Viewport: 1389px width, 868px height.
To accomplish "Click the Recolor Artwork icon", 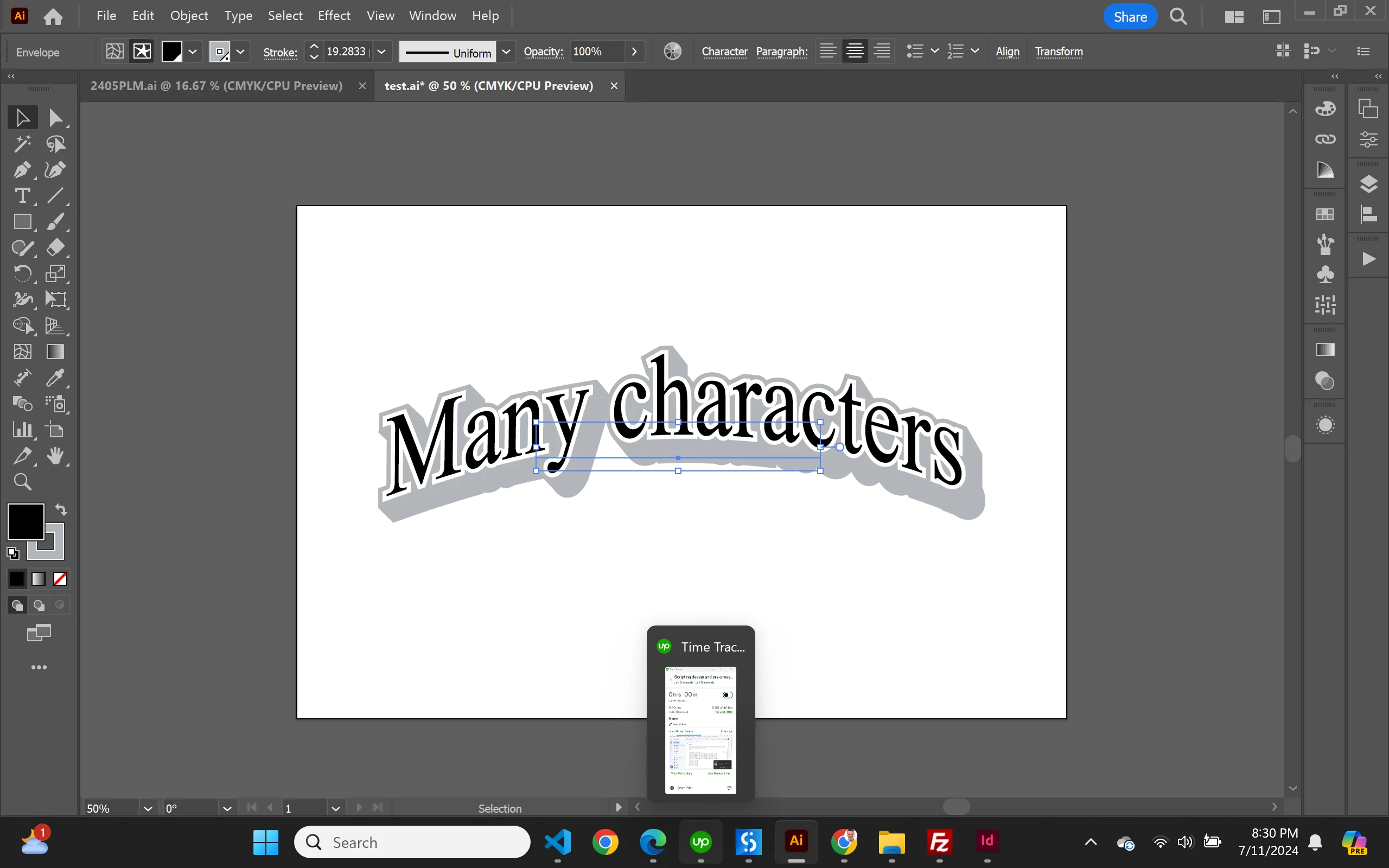I will (672, 52).
